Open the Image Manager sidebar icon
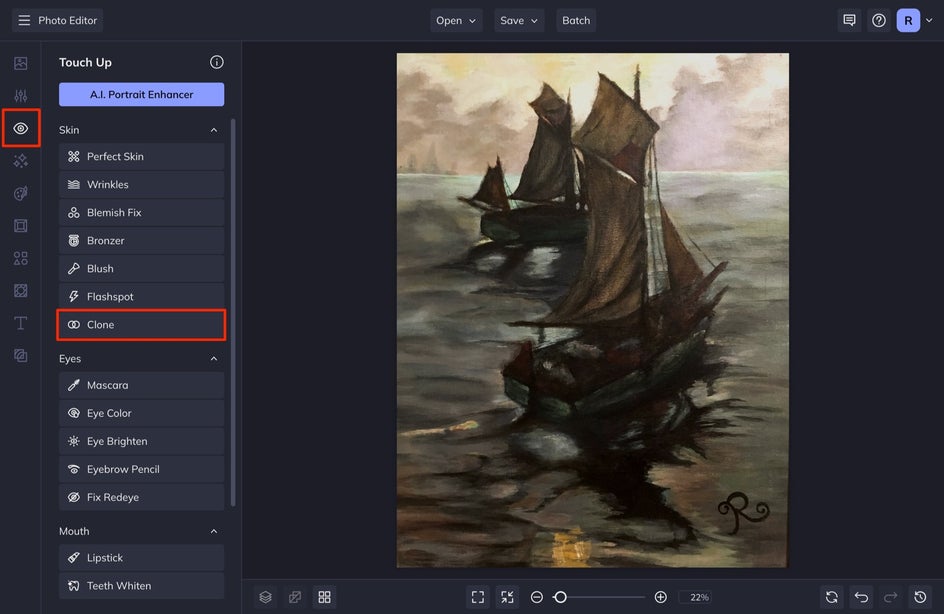 [x=20, y=63]
